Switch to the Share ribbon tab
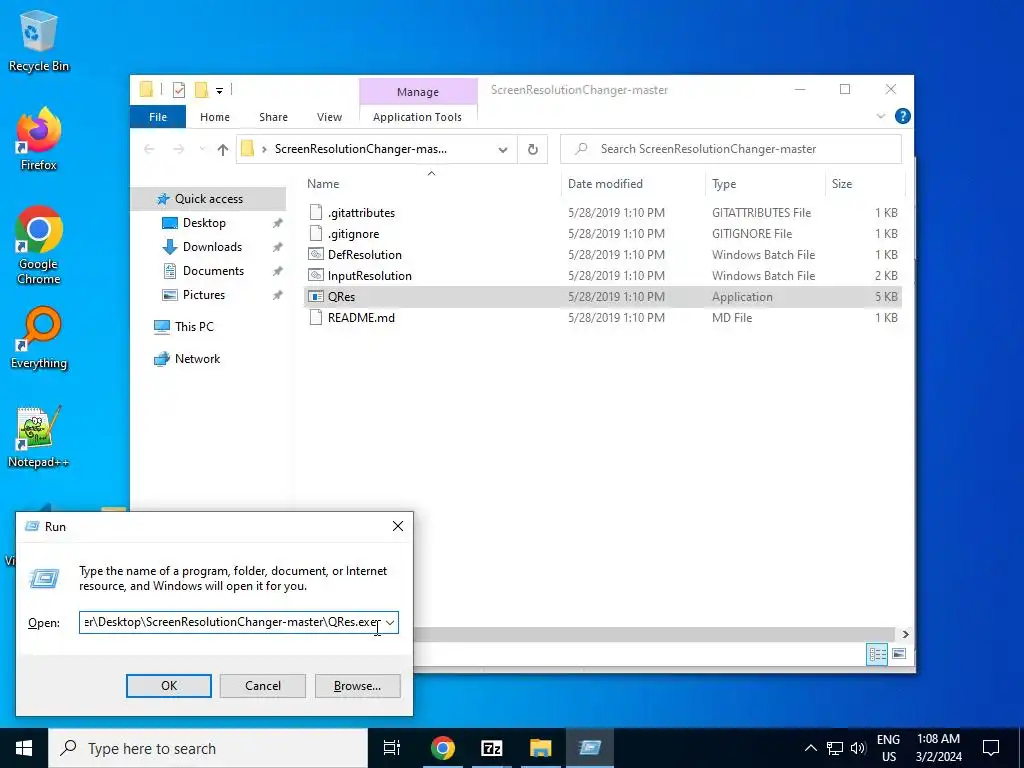 (x=273, y=117)
